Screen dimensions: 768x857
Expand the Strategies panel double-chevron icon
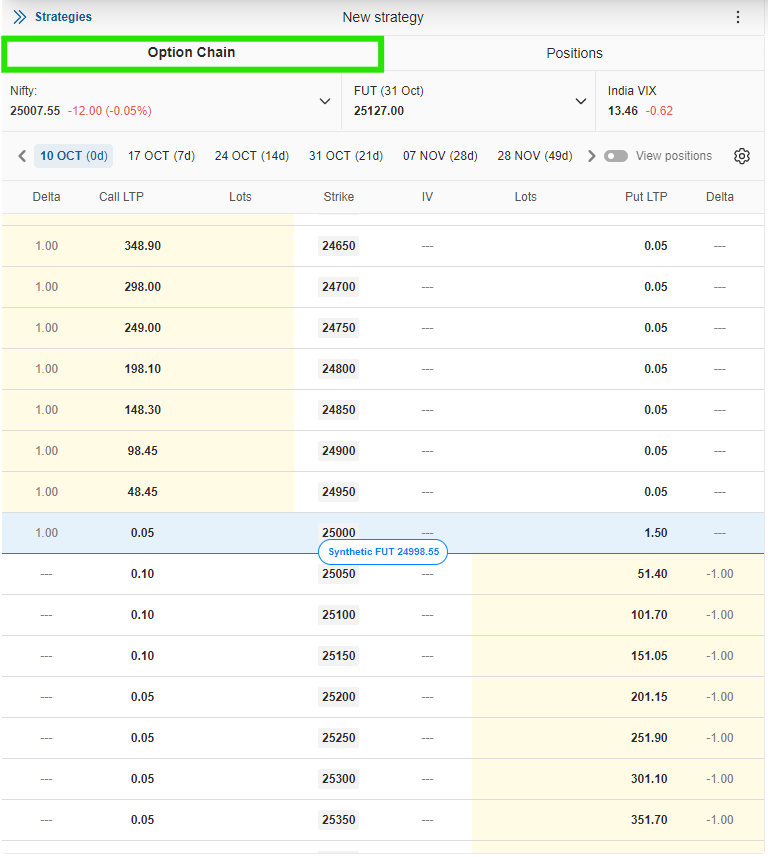point(20,17)
